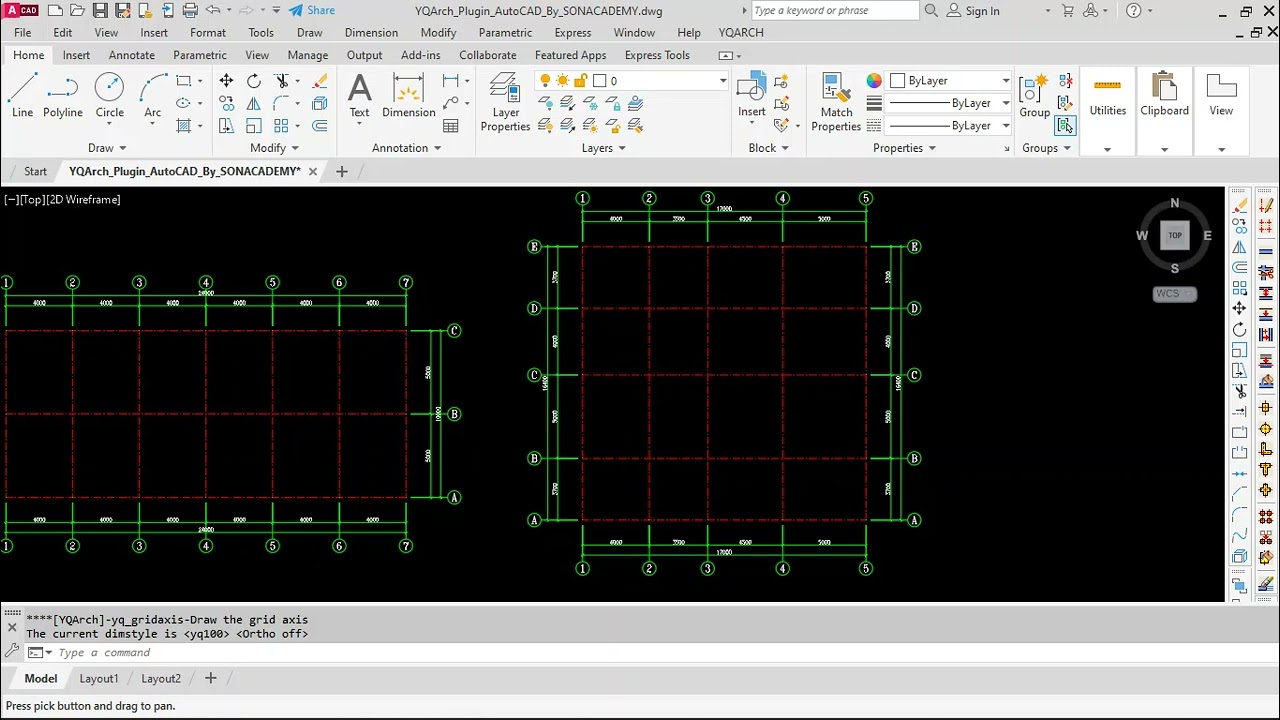Expand the Annotation panel
The width and height of the screenshot is (1280, 720).
tap(406, 148)
